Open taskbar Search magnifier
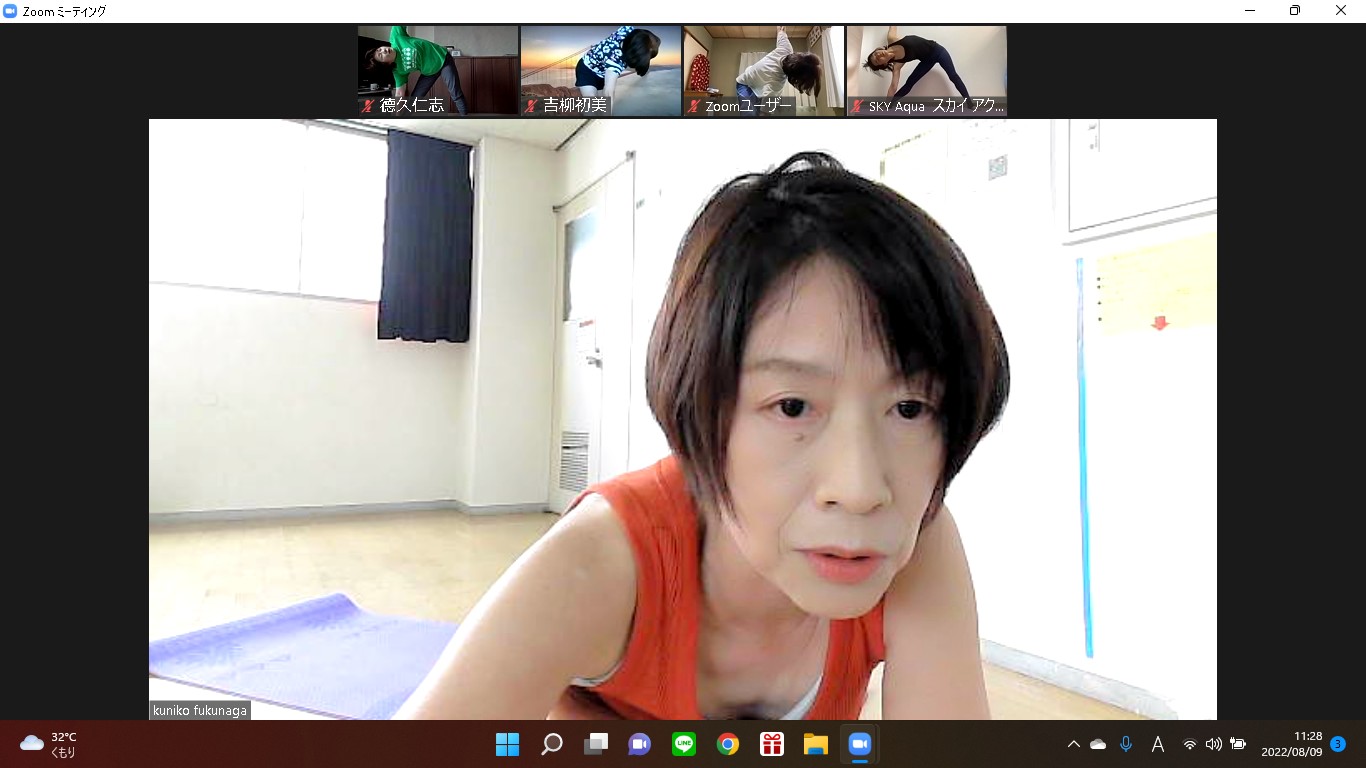Image resolution: width=1366 pixels, height=768 pixels. pyautogui.click(x=552, y=744)
